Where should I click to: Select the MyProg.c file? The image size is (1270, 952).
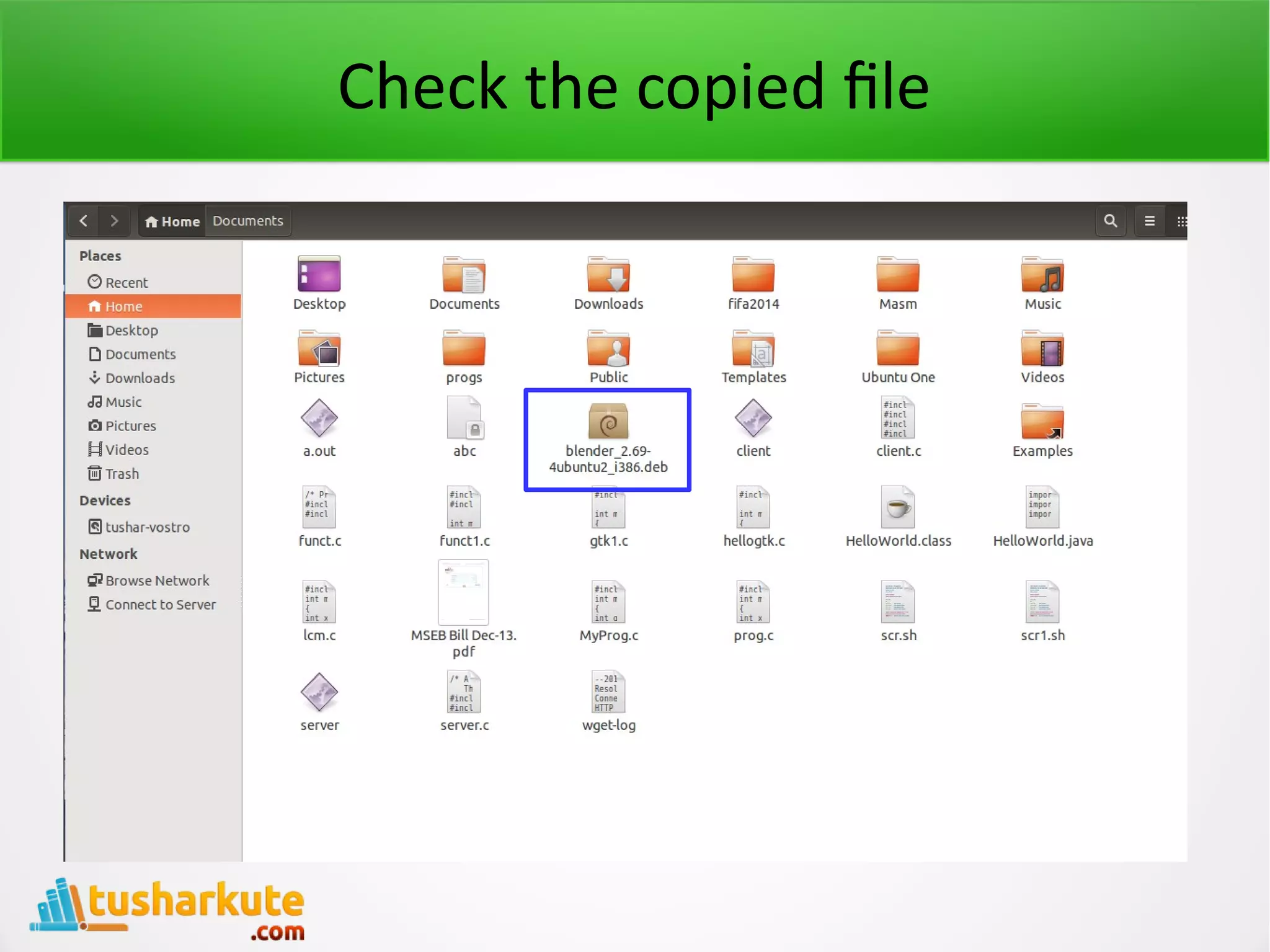(x=608, y=612)
